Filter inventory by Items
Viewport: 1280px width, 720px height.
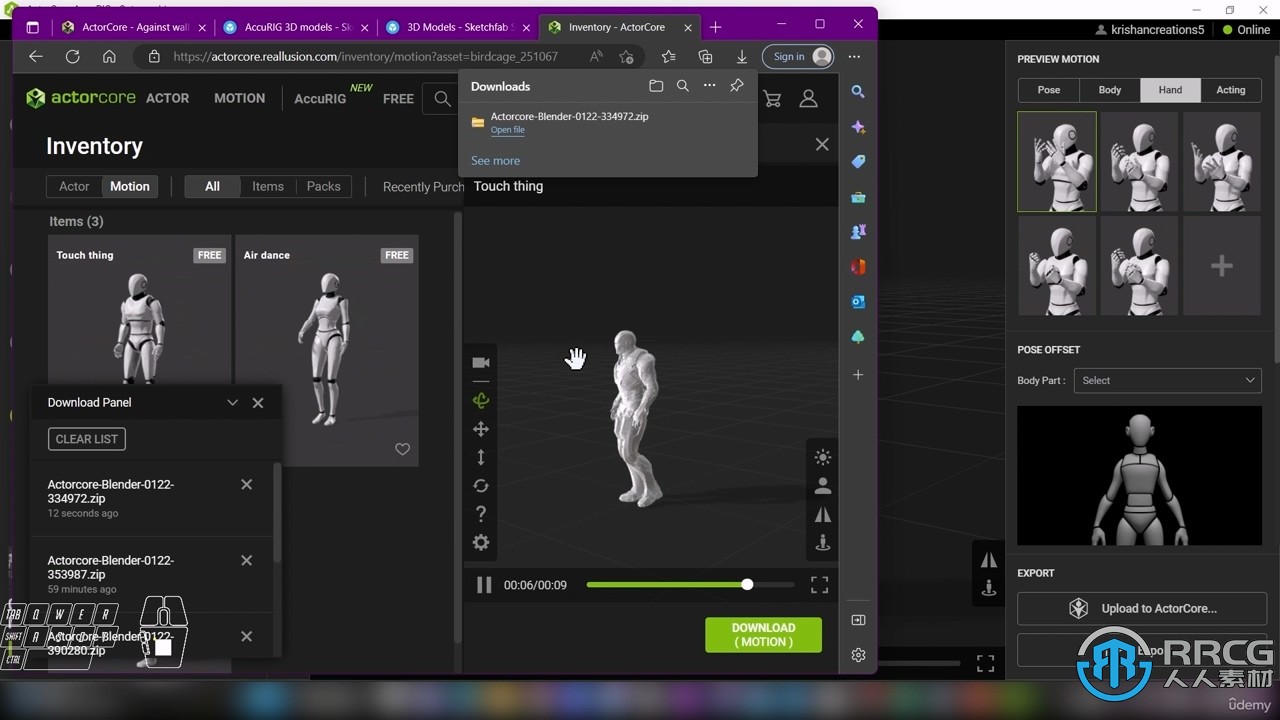(x=268, y=186)
